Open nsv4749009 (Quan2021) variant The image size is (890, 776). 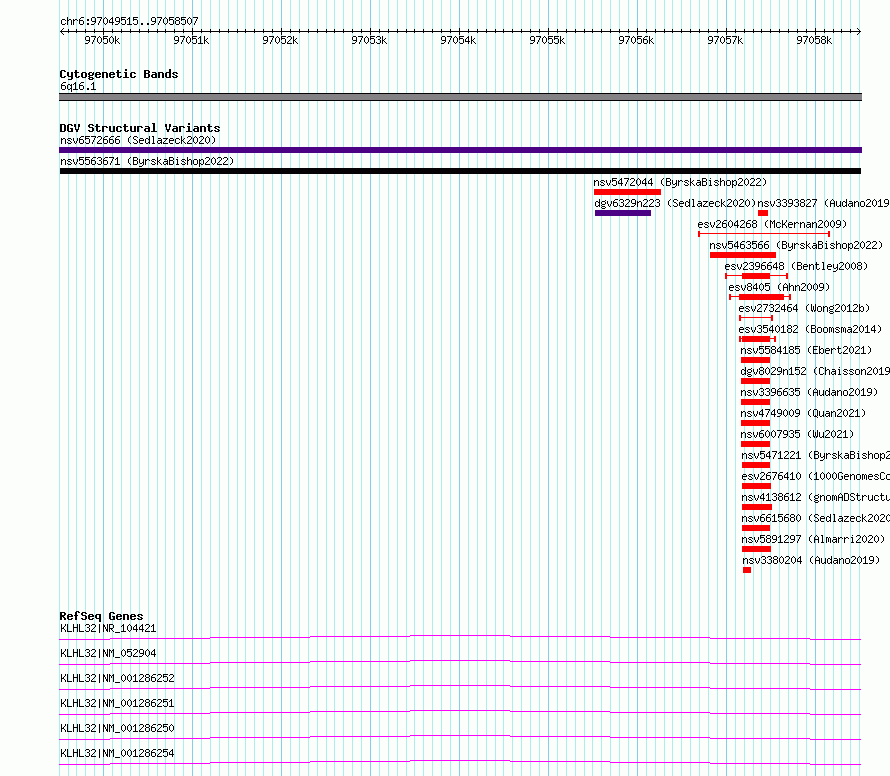pos(803,413)
